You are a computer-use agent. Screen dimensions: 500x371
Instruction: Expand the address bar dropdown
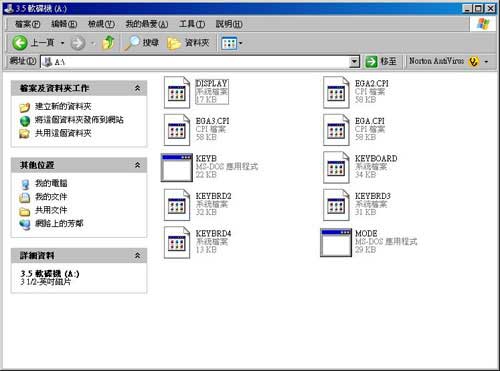click(x=354, y=62)
